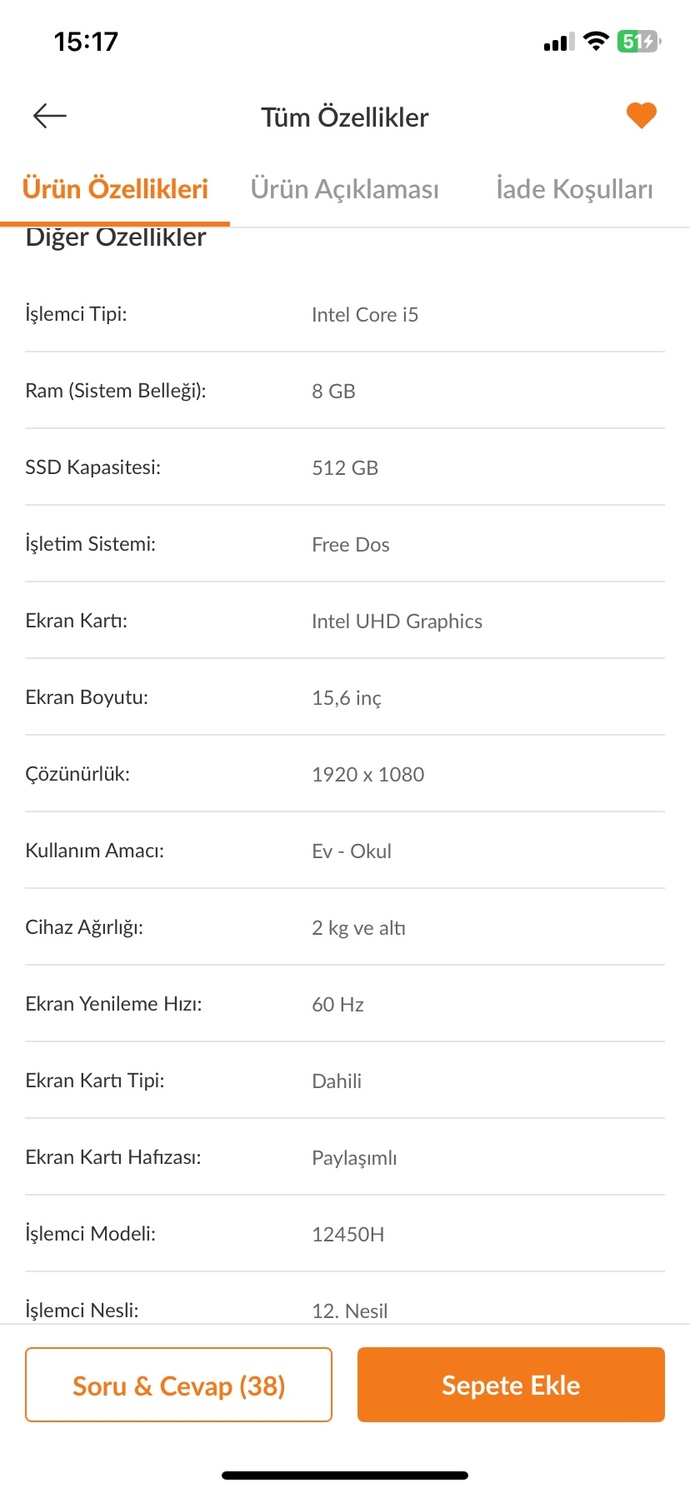690x1493 pixels.
Task: Switch to the Ürün Açıklaması tab
Action: 344,189
